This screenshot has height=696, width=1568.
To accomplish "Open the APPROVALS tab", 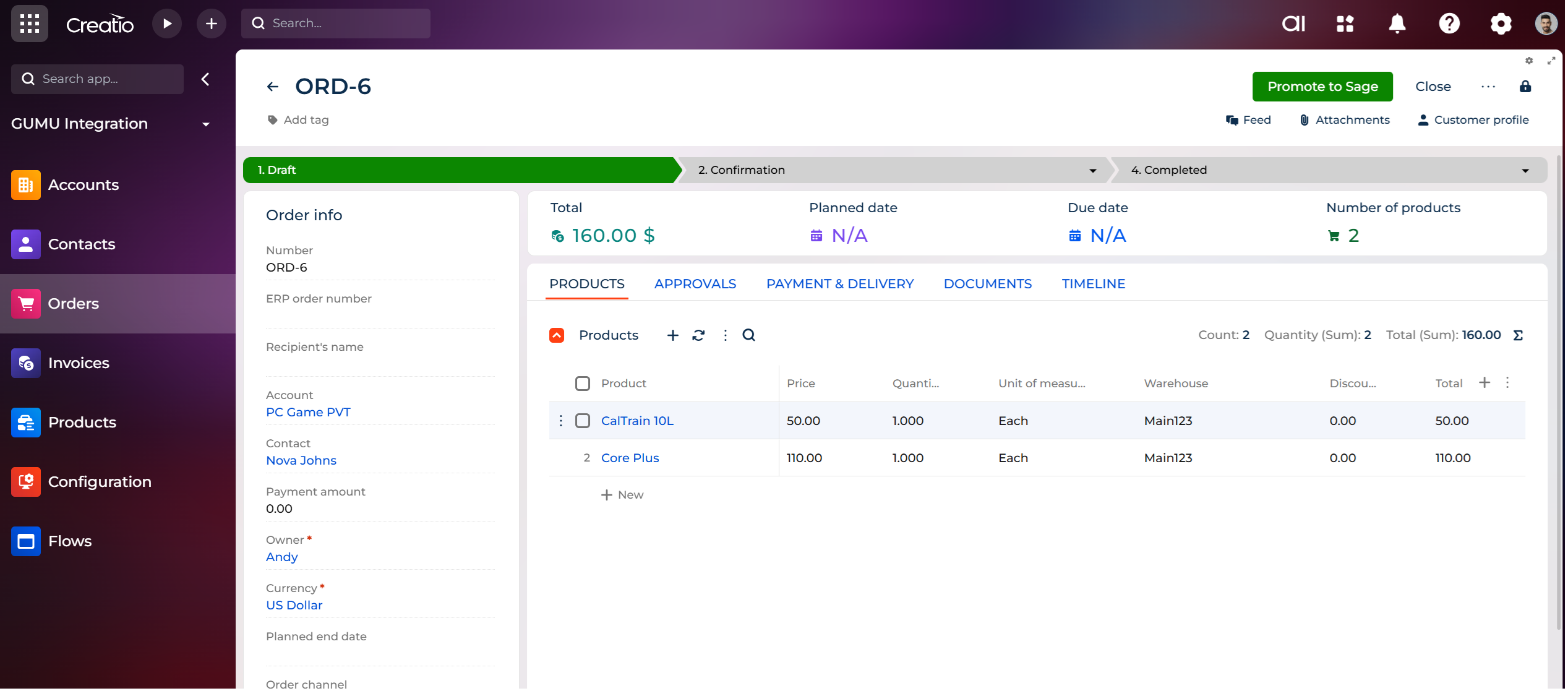I will [x=695, y=284].
